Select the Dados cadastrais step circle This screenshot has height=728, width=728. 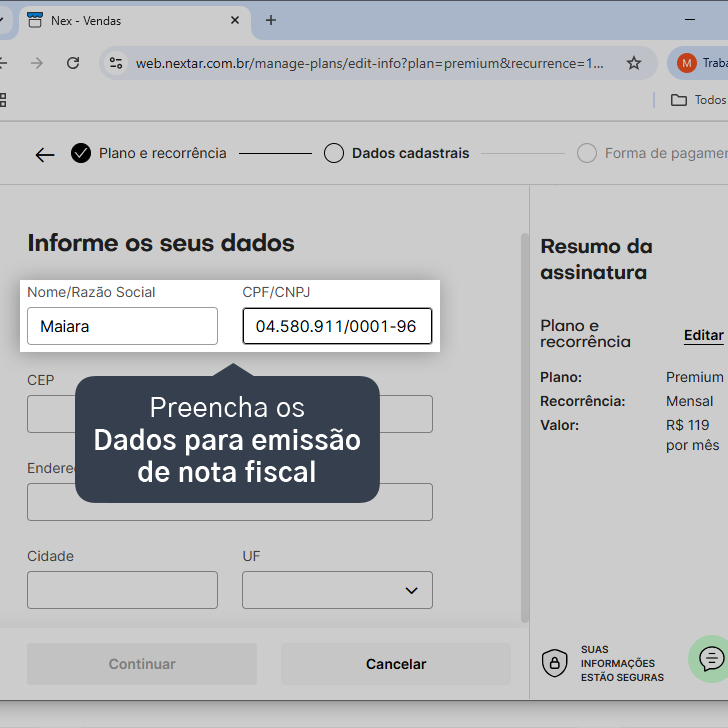[x=334, y=153]
